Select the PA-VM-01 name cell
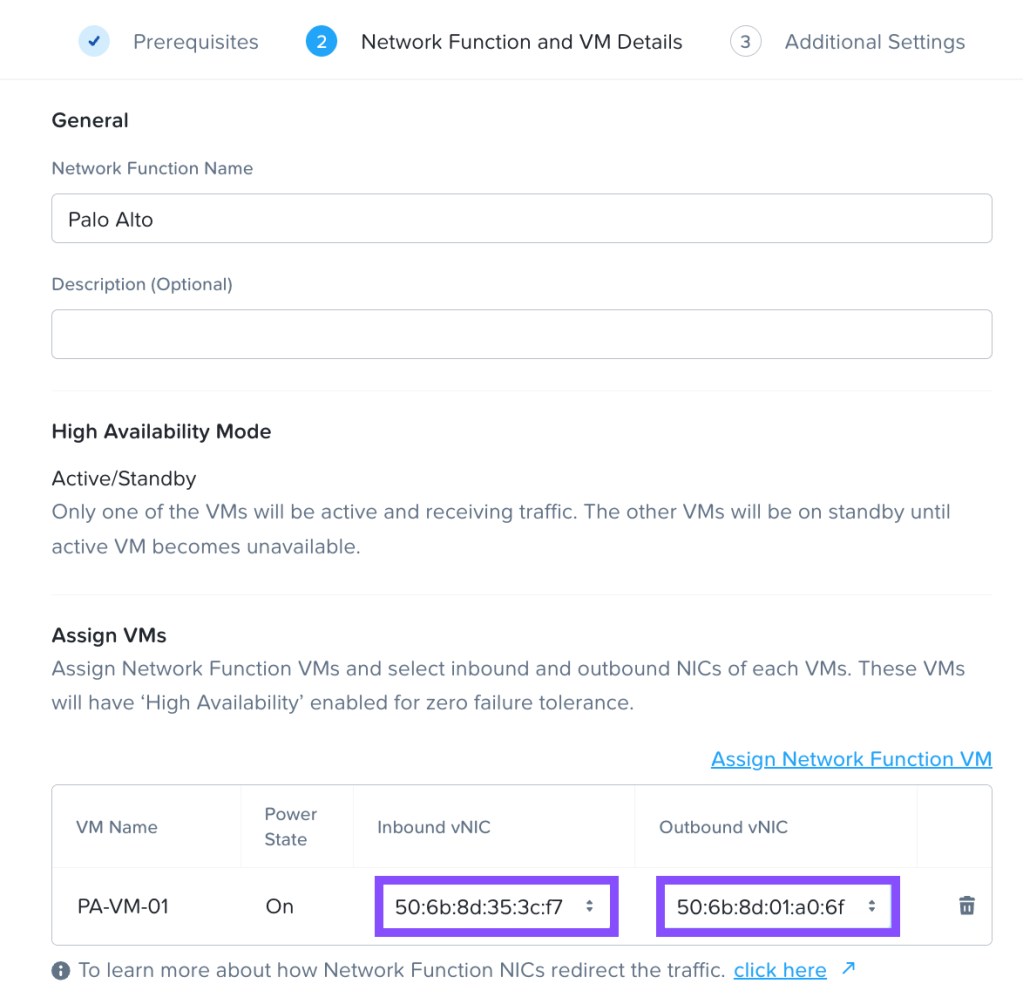 pyautogui.click(x=123, y=907)
